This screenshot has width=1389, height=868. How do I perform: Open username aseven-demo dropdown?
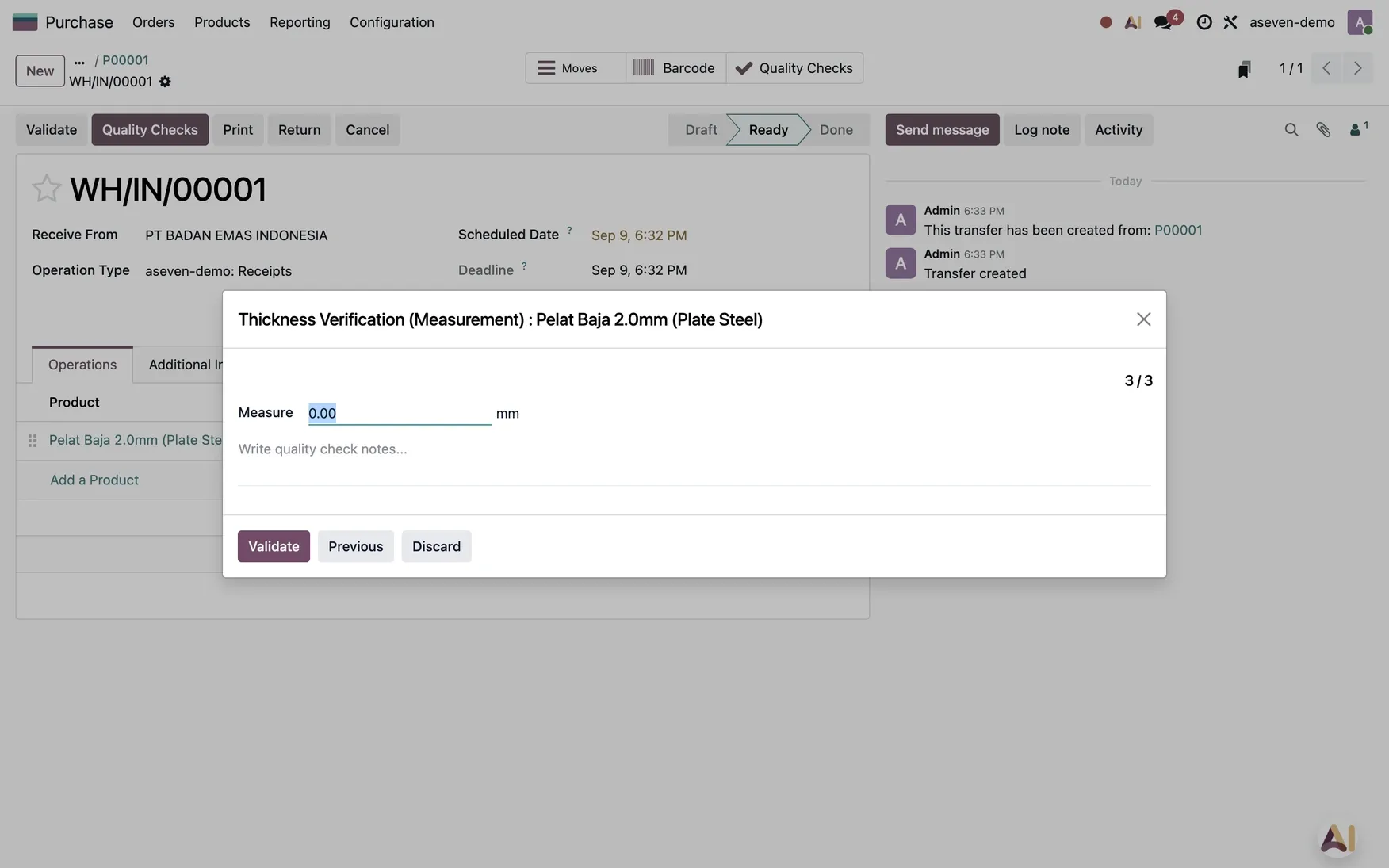(1292, 22)
